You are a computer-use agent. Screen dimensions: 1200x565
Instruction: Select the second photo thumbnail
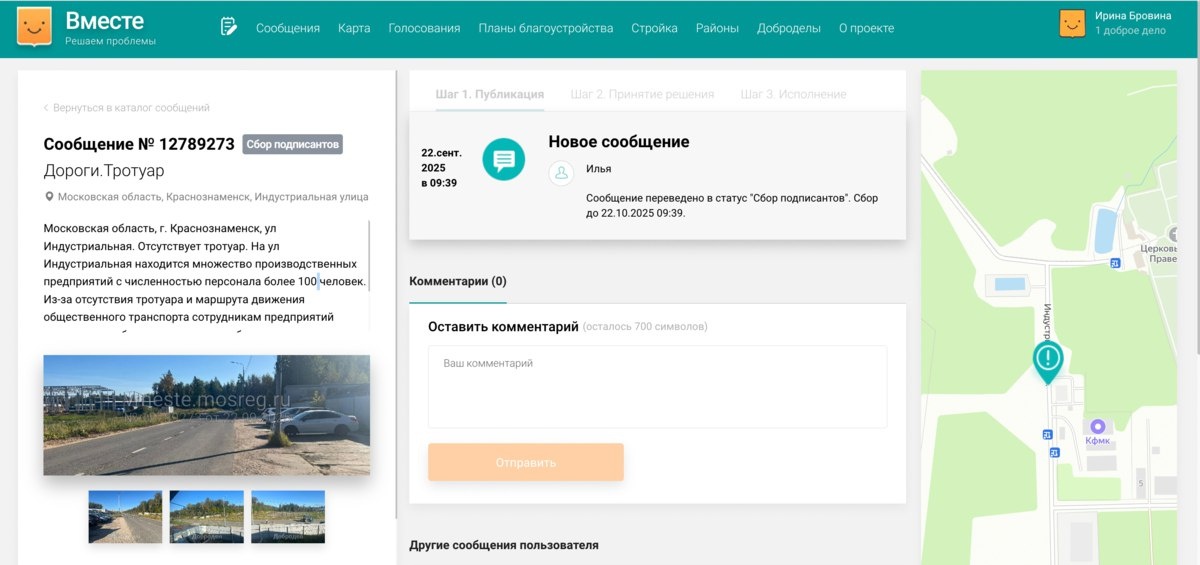(207, 516)
